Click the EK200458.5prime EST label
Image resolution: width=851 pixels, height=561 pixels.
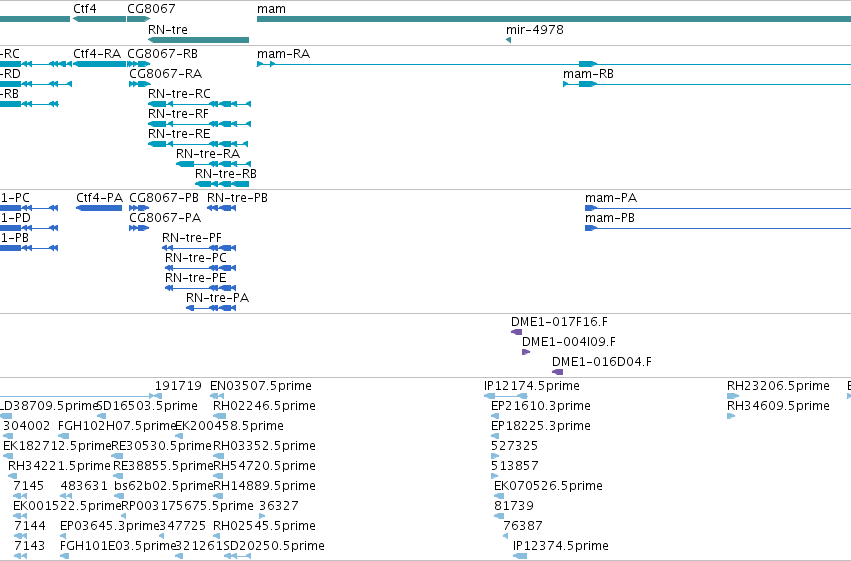click(x=229, y=426)
